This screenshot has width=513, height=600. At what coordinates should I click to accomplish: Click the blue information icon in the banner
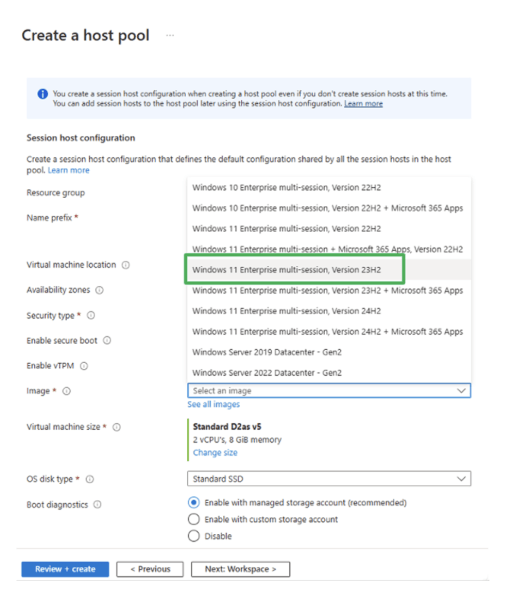[x=42, y=94]
